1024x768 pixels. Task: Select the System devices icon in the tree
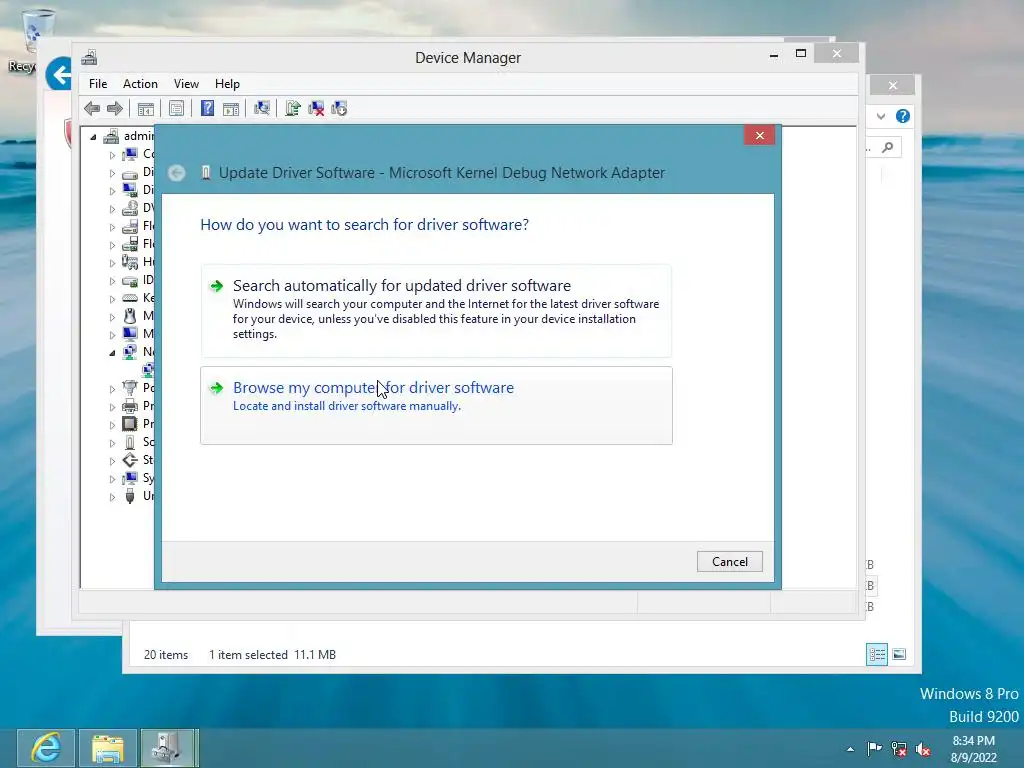[130, 478]
